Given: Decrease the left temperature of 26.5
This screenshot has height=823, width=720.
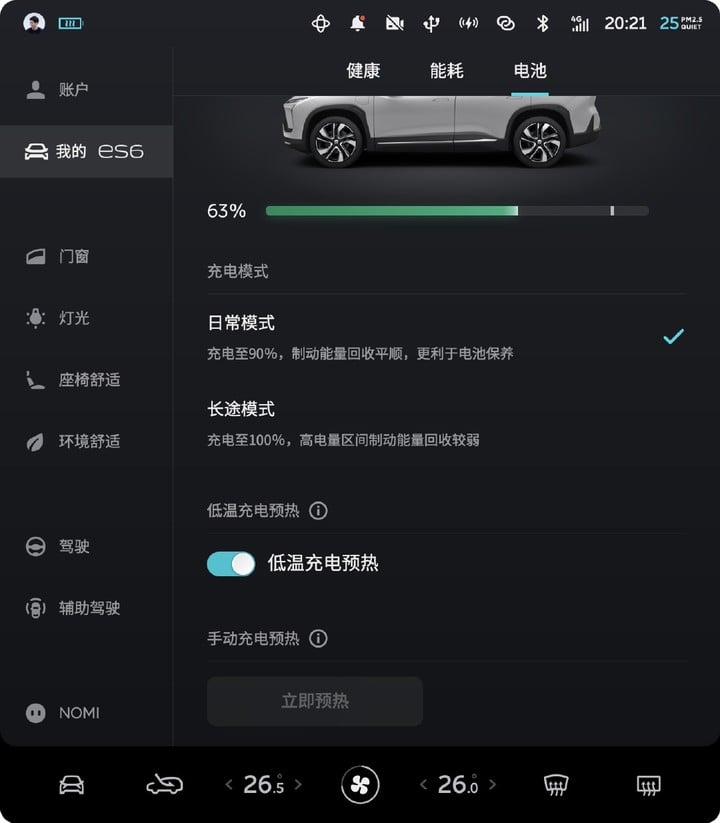Looking at the screenshot, I should coord(229,784).
